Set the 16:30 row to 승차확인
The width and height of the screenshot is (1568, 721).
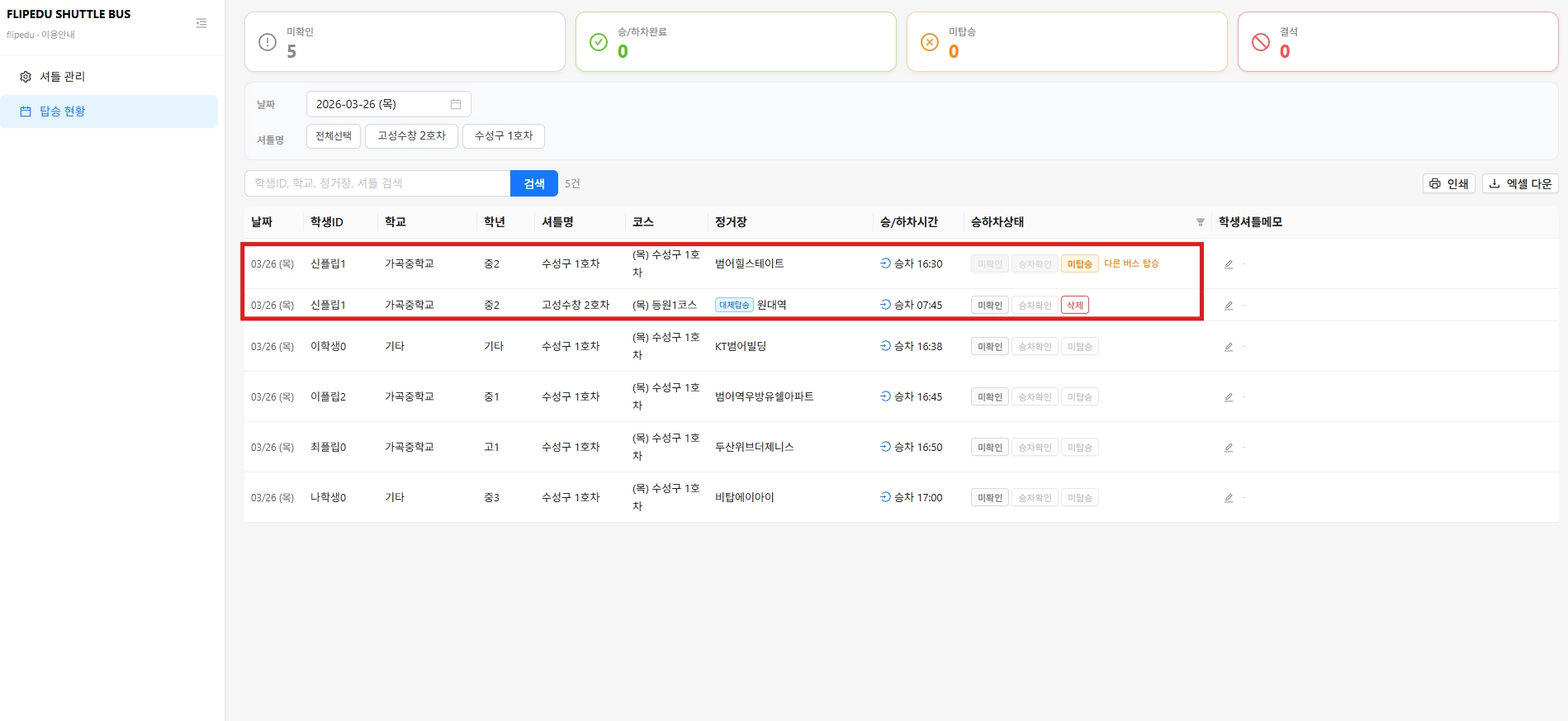coord(1035,264)
